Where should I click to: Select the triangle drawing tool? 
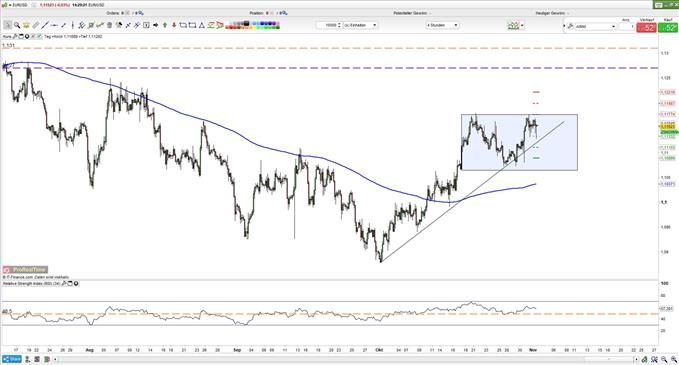(x=201, y=25)
